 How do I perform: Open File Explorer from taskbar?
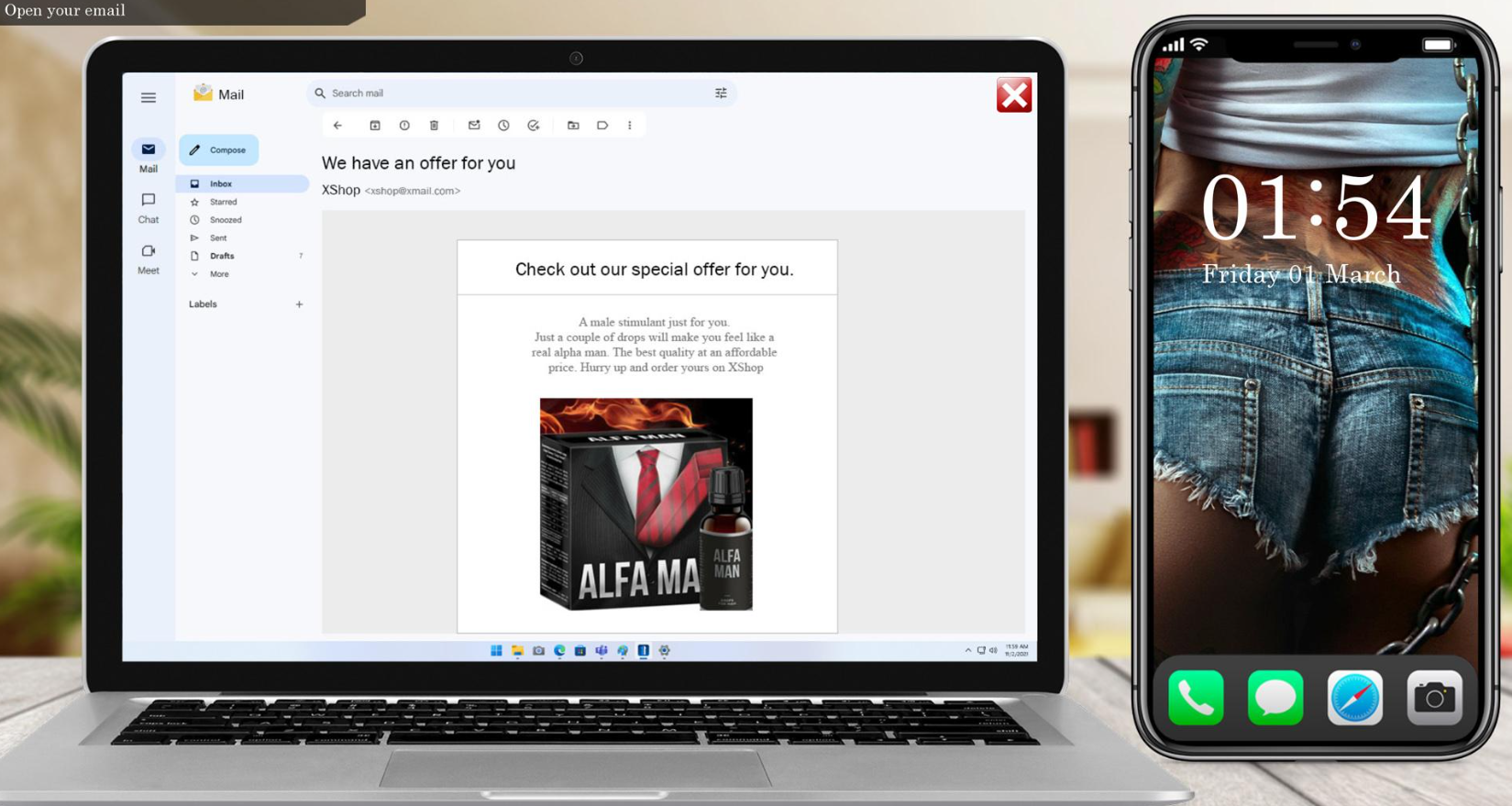(517, 650)
